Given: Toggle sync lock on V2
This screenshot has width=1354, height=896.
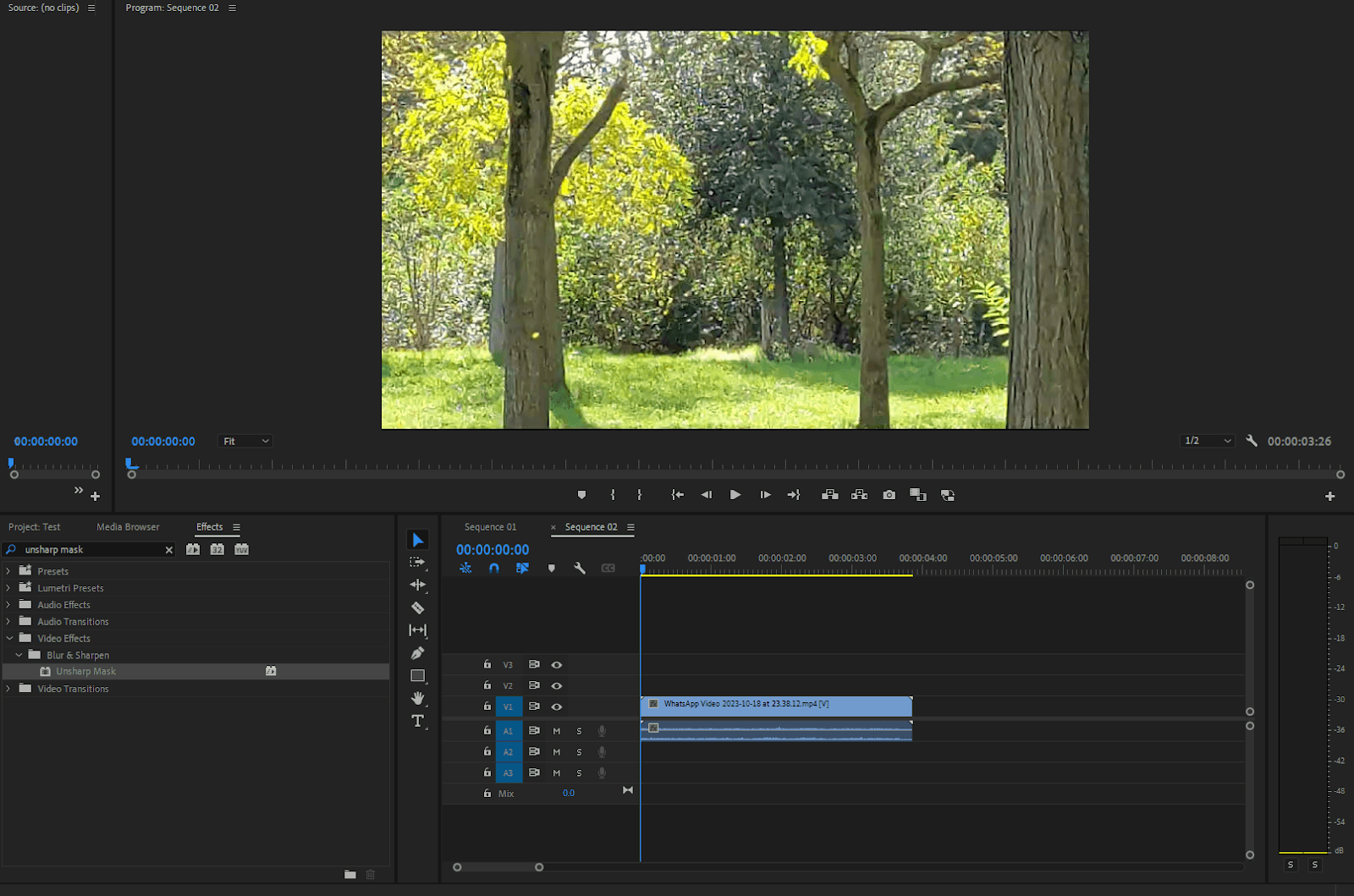Looking at the screenshot, I should pyautogui.click(x=534, y=685).
